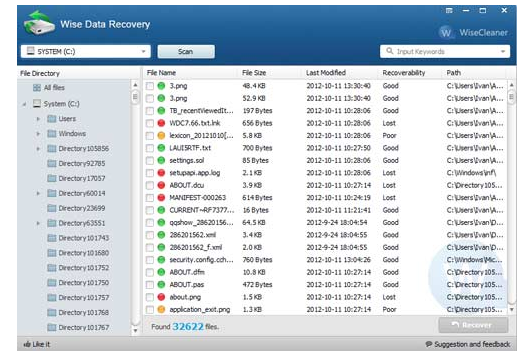Click the directory tree scrollbar down arrow
524x364 pixels.
coord(135,331)
